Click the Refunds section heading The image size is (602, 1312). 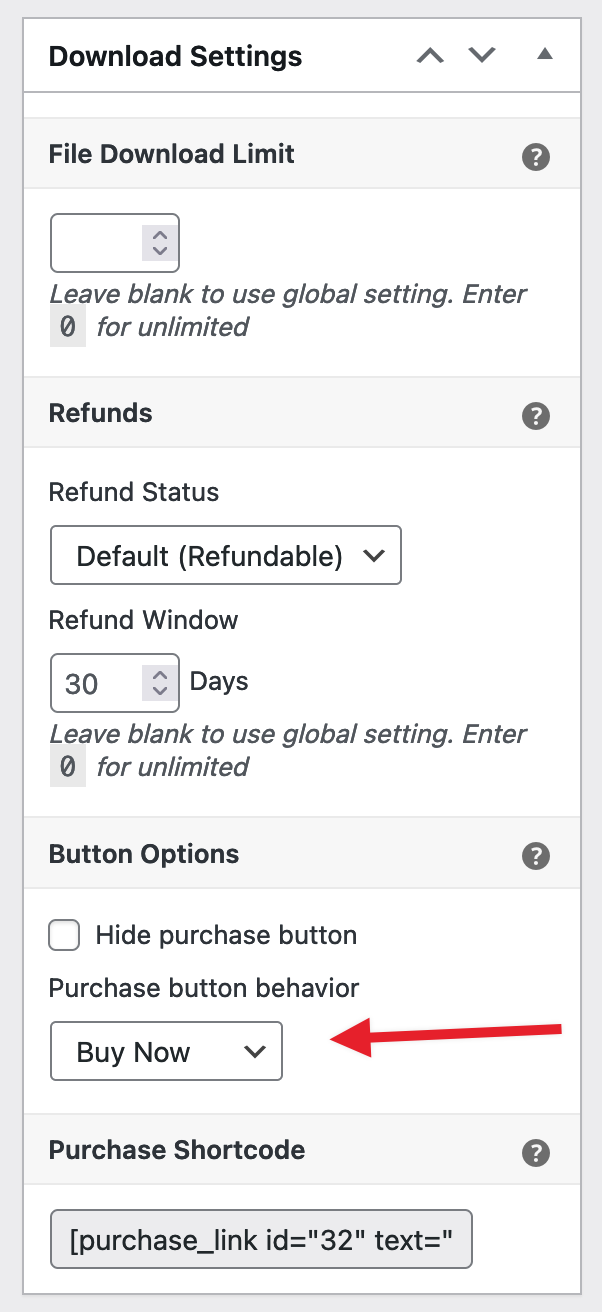101,414
